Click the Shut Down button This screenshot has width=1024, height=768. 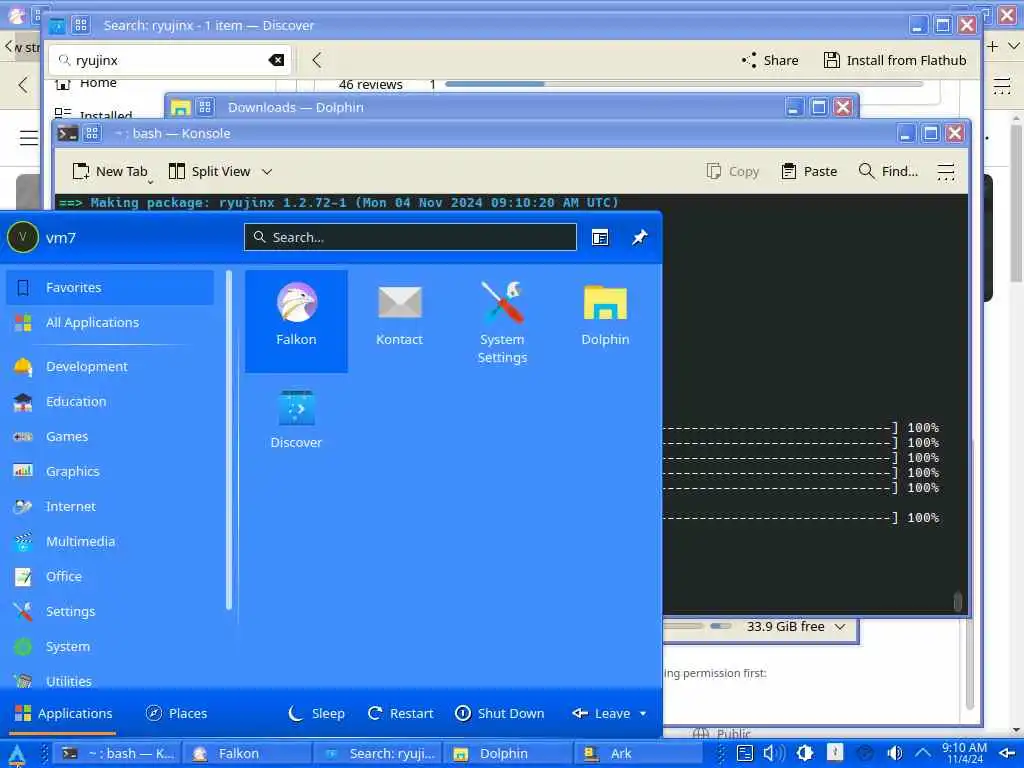click(x=500, y=713)
